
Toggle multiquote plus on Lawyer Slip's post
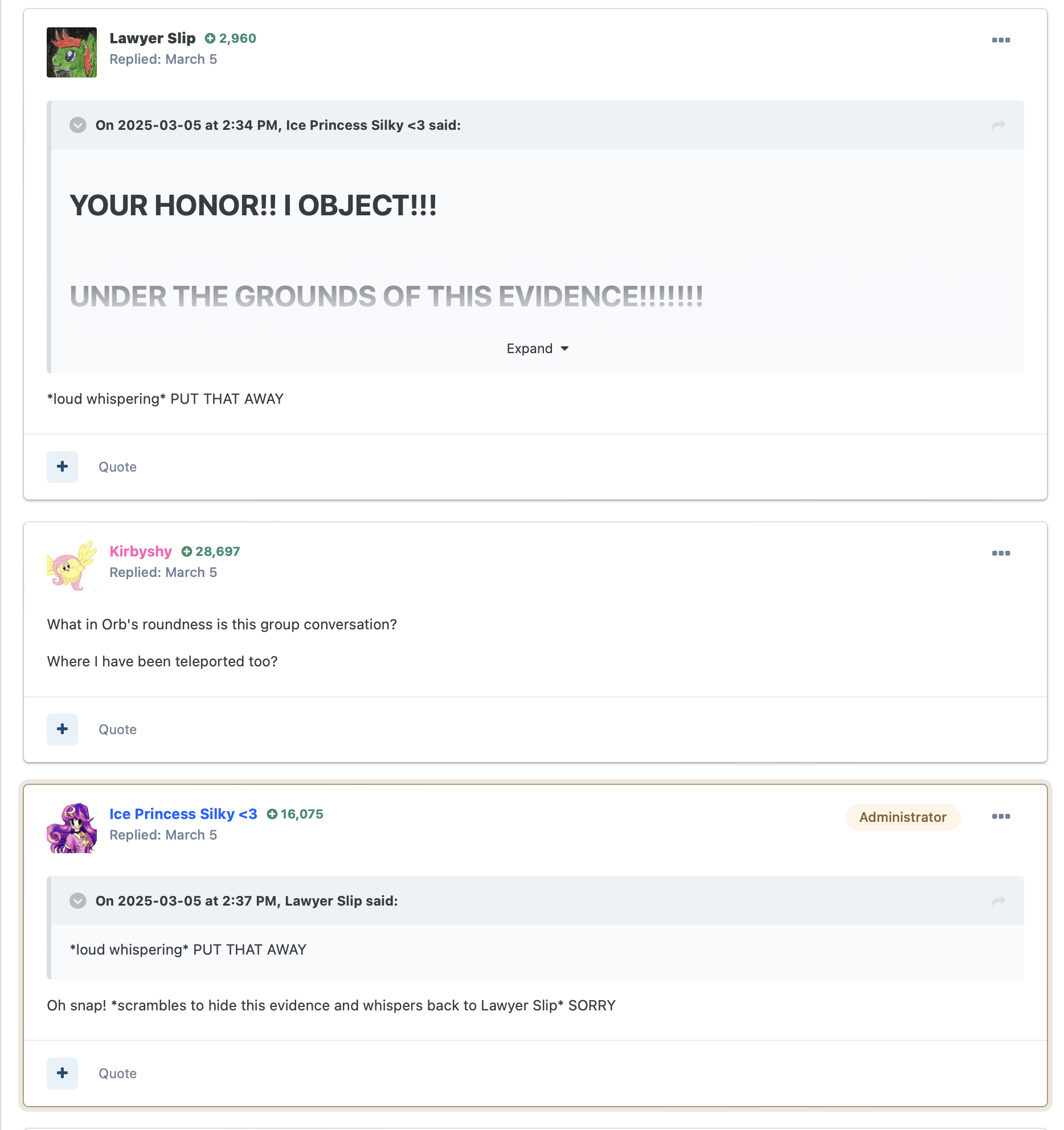point(63,467)
